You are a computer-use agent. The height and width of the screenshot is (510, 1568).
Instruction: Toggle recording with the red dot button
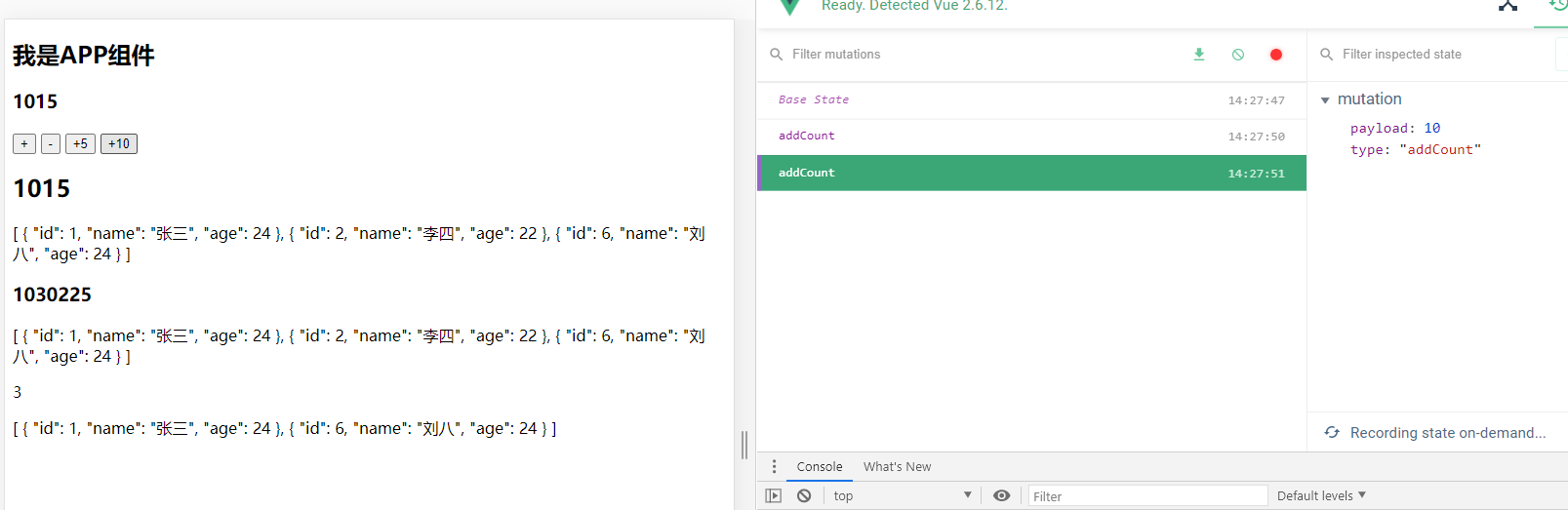pyautogui.click(x=1276, y=55)
